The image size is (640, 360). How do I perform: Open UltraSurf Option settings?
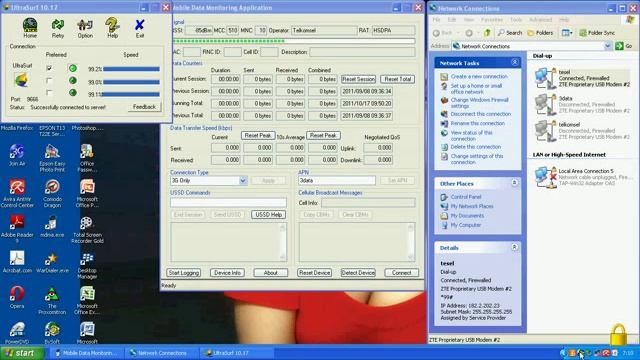[x=85, y=28]
